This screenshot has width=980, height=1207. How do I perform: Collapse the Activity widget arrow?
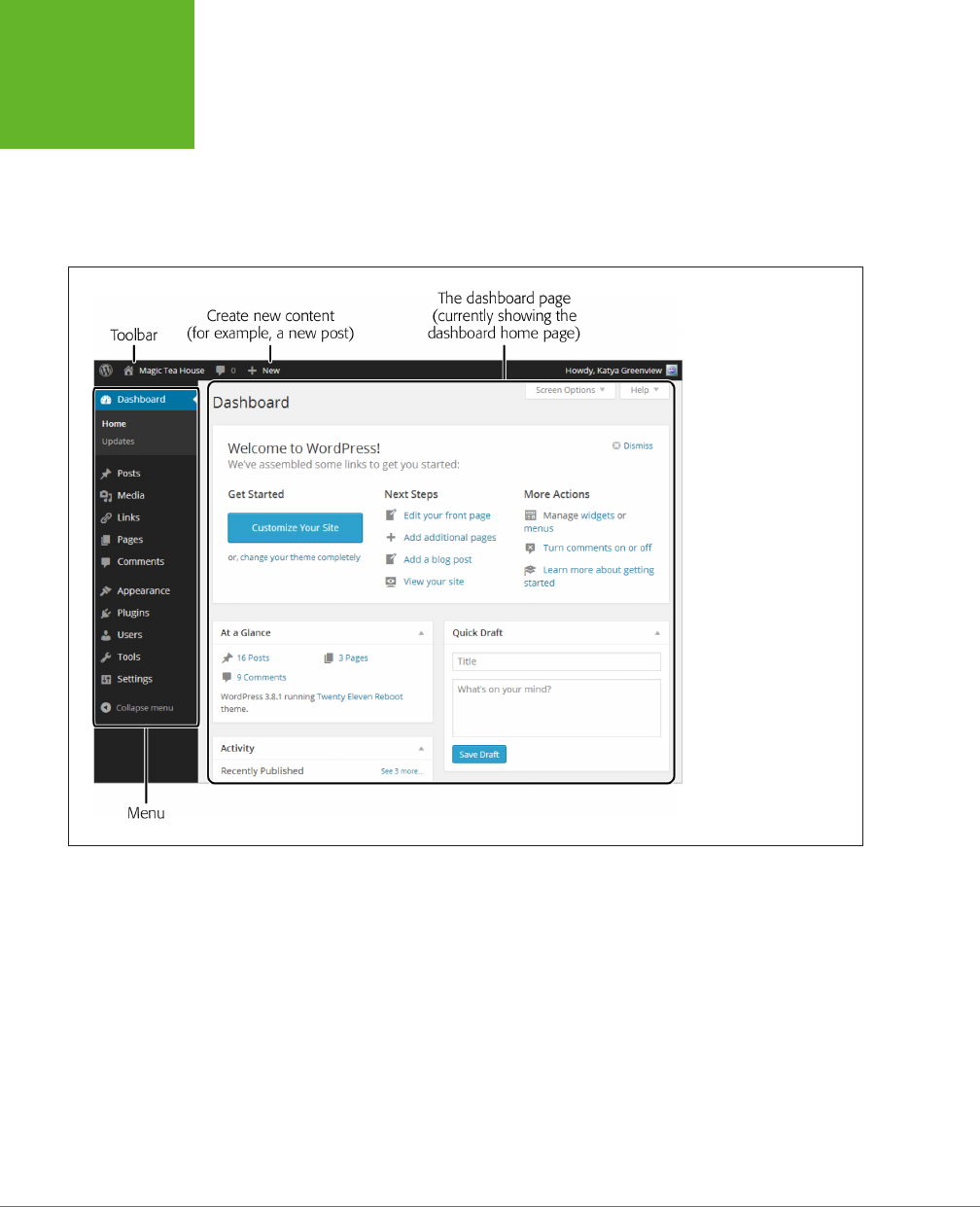[x=421, y=749]
